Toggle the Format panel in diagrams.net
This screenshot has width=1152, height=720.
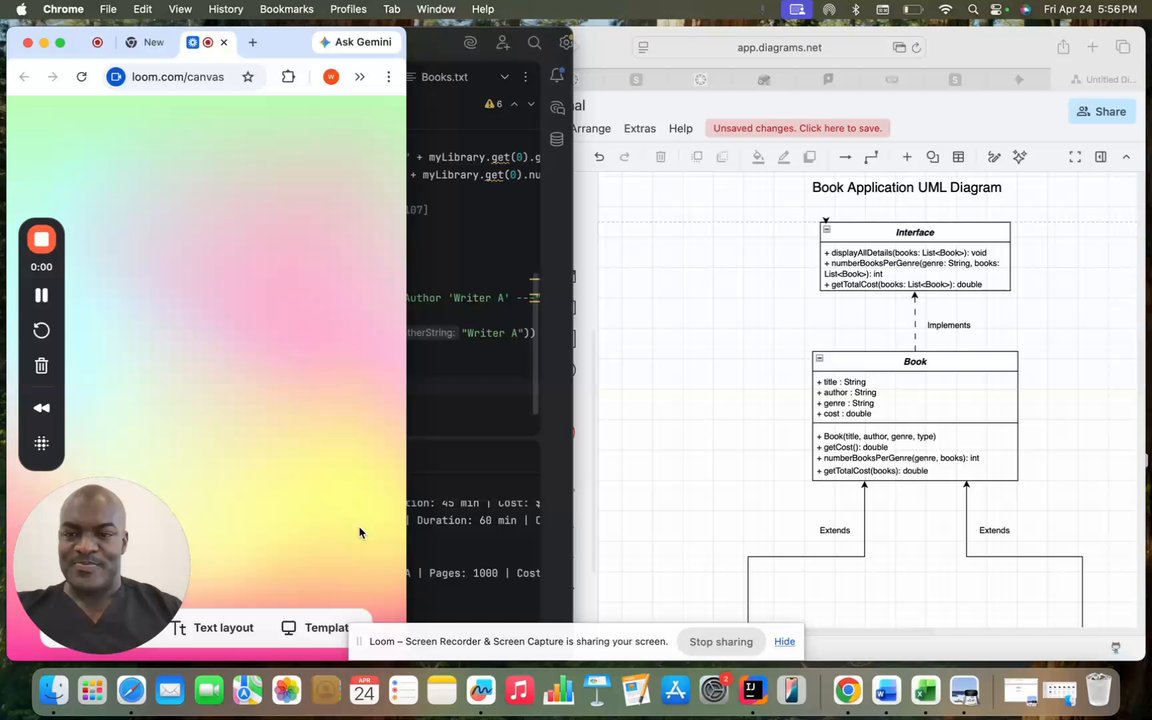pyautogui.click(x=1101, y=156)
